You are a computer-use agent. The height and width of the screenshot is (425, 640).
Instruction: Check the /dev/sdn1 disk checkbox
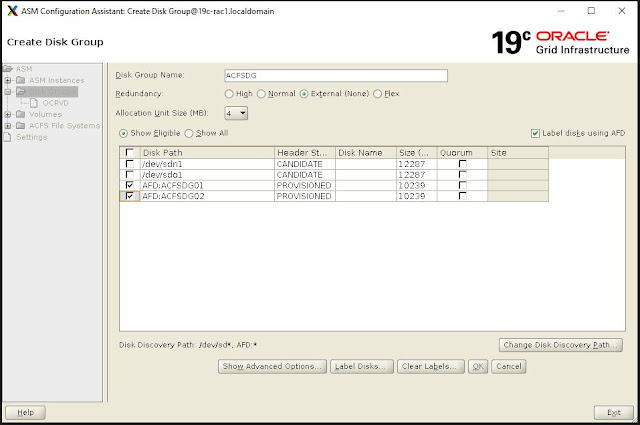130,164
